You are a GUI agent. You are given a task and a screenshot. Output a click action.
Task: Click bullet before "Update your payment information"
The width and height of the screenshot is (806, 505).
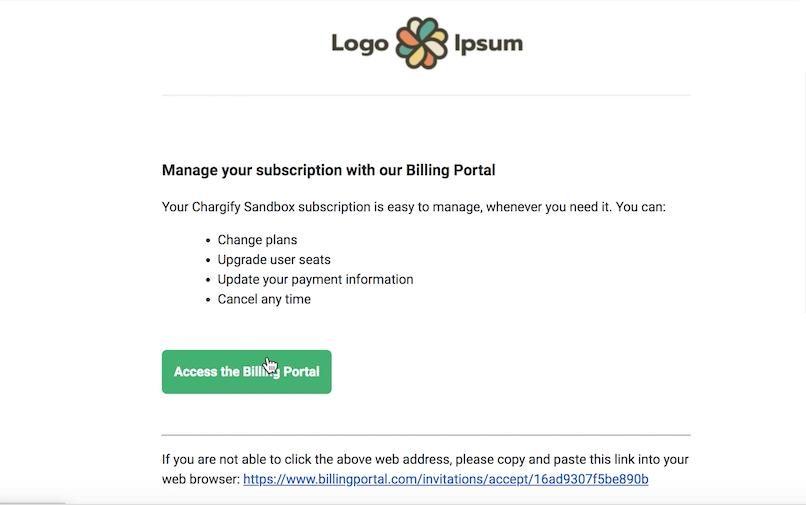(208, 280)
